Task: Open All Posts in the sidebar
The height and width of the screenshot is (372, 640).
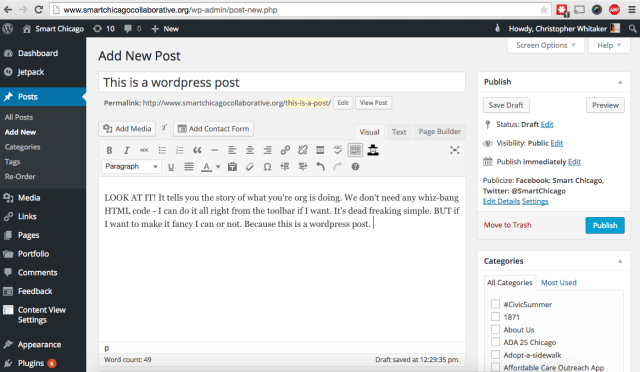Action: click(19, 117)
